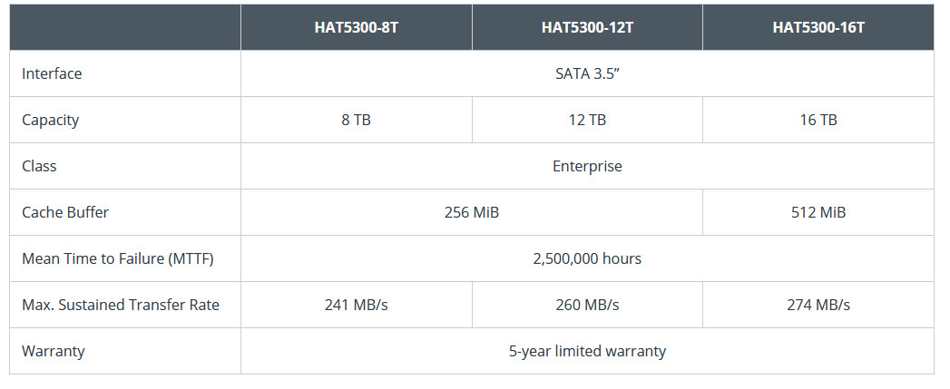Image resolution: width=950 pixels, height=389 pixels.
Task: Click the 16 TB capacity cell
Action: (x=818, y=120)
